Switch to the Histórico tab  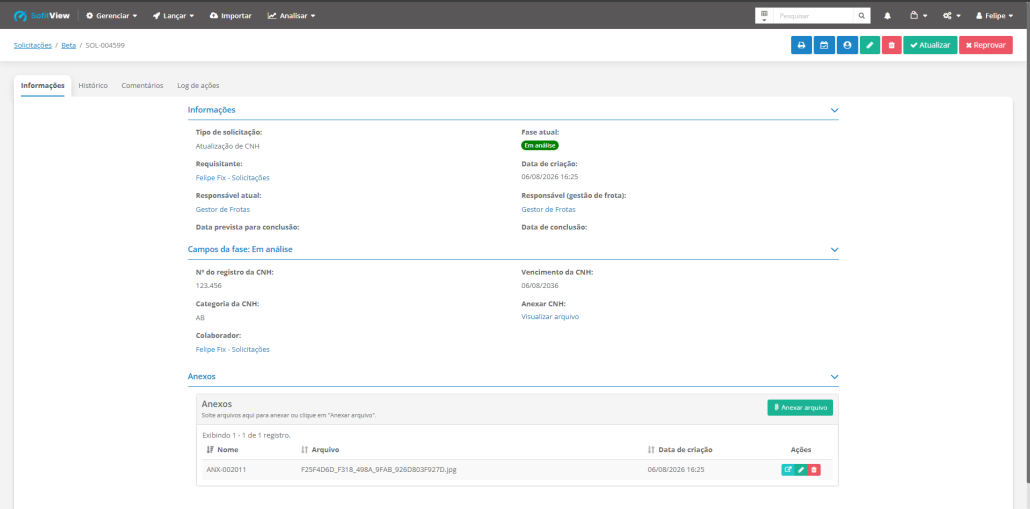pos(93,85)
